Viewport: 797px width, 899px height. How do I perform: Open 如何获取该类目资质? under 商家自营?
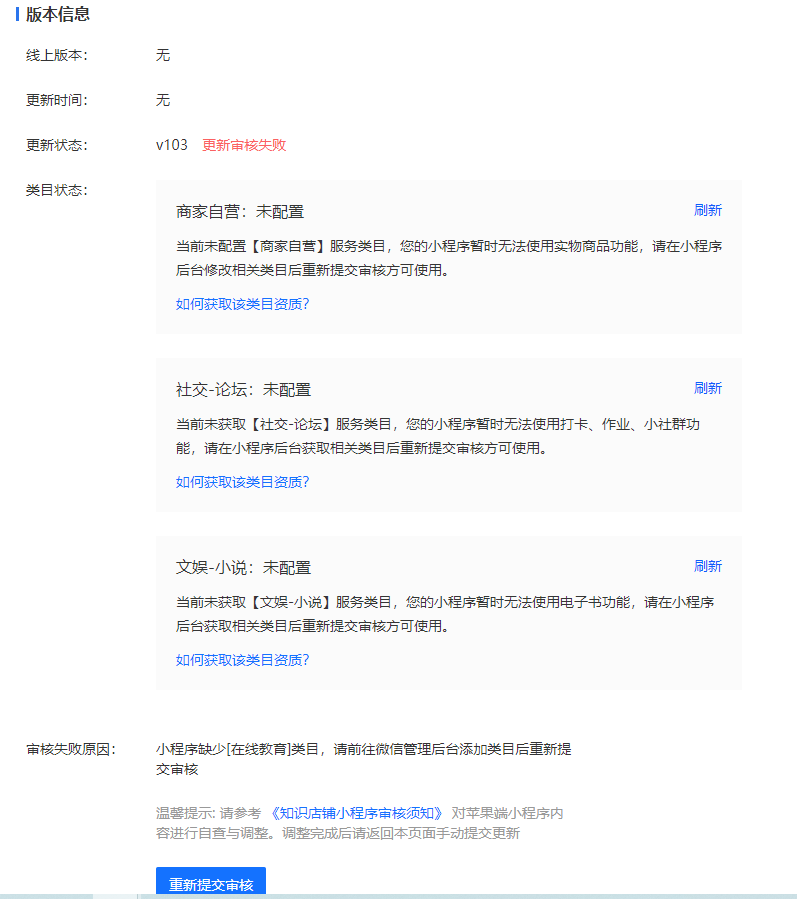243,304
